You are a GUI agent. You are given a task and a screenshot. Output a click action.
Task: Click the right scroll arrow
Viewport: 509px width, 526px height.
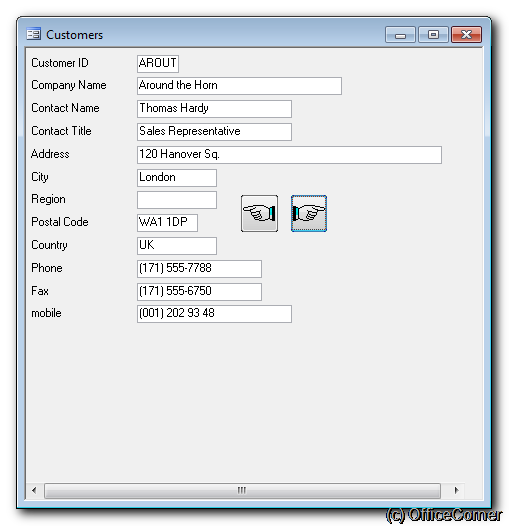pyautogui.click(x=456, y=490)
